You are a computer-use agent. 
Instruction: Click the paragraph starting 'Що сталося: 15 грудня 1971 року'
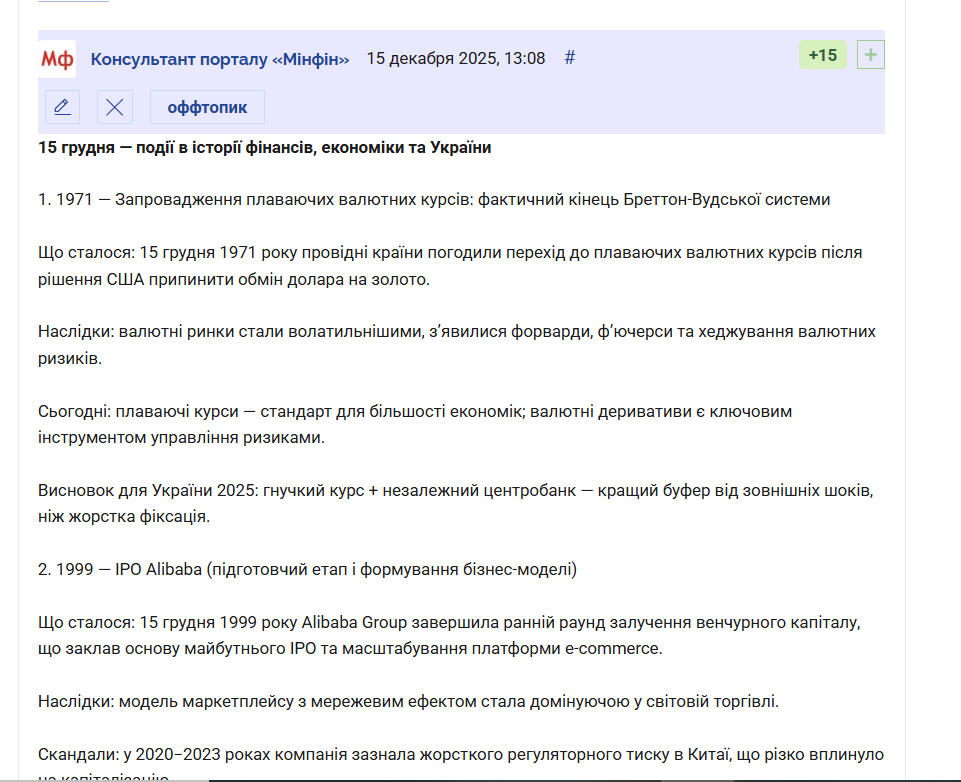(x=450, y=266)
